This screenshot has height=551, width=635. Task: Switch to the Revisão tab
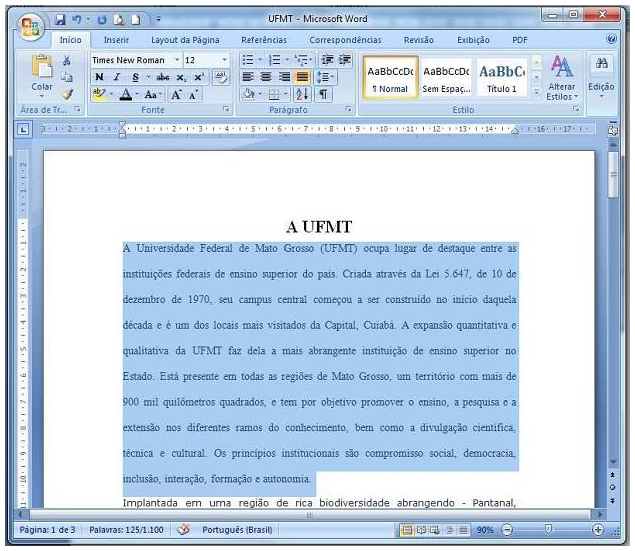418,40
